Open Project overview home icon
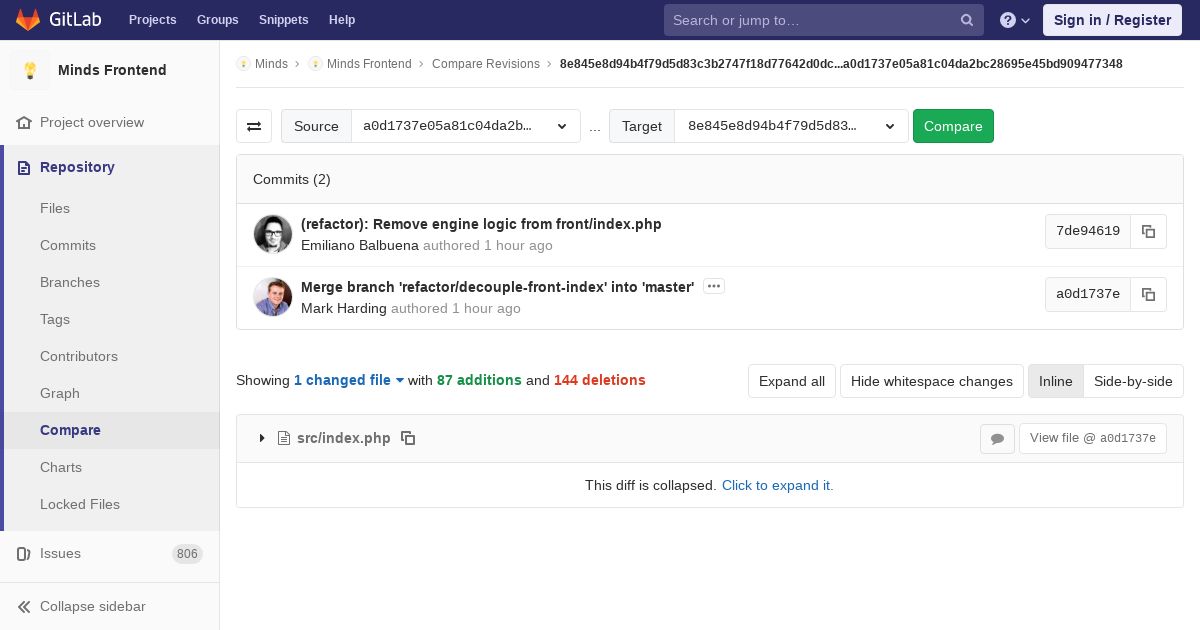 point(24,122)
